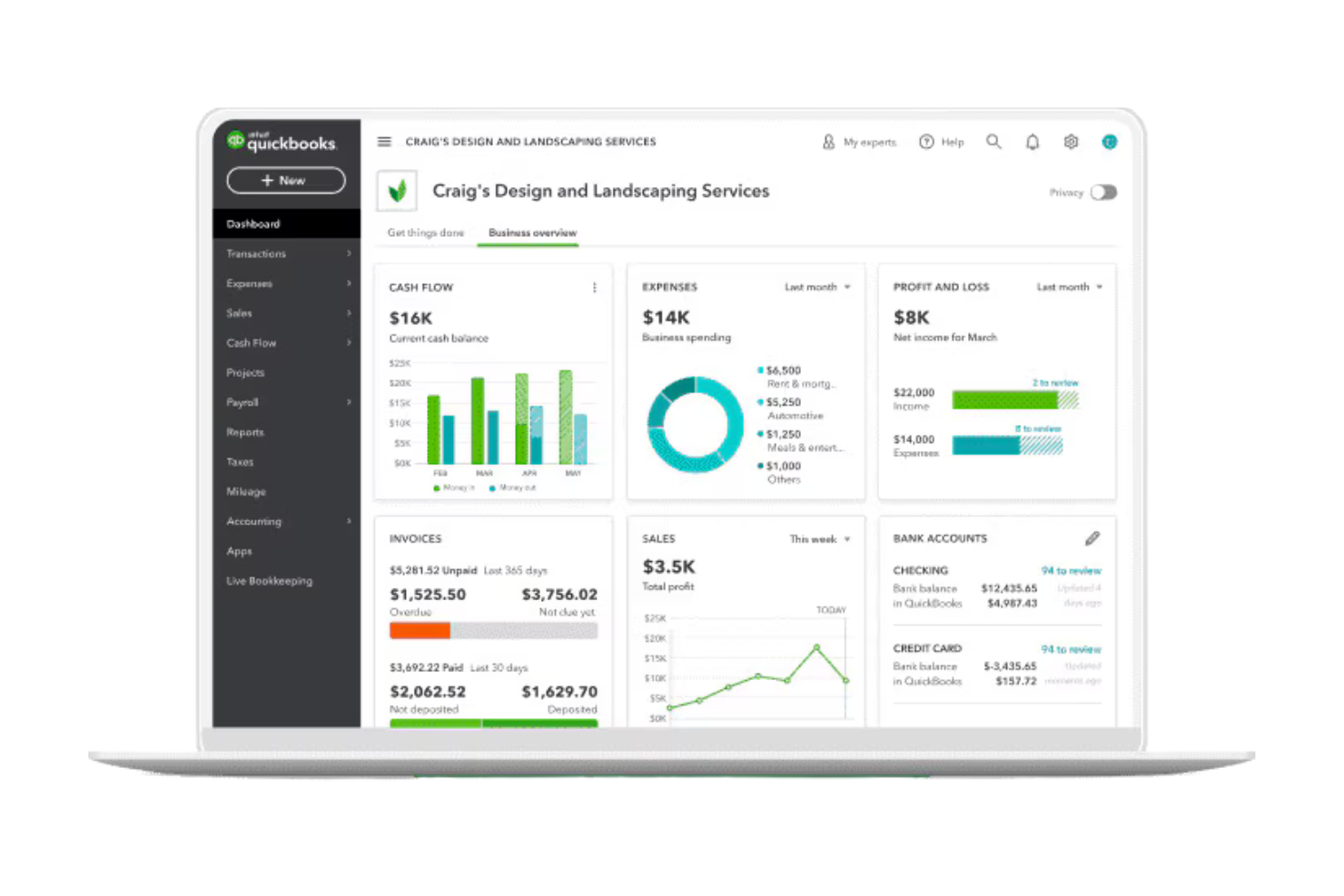Switch to Get things done tab
Viewport: 1344px width, 896px height.
coord(426,233)
